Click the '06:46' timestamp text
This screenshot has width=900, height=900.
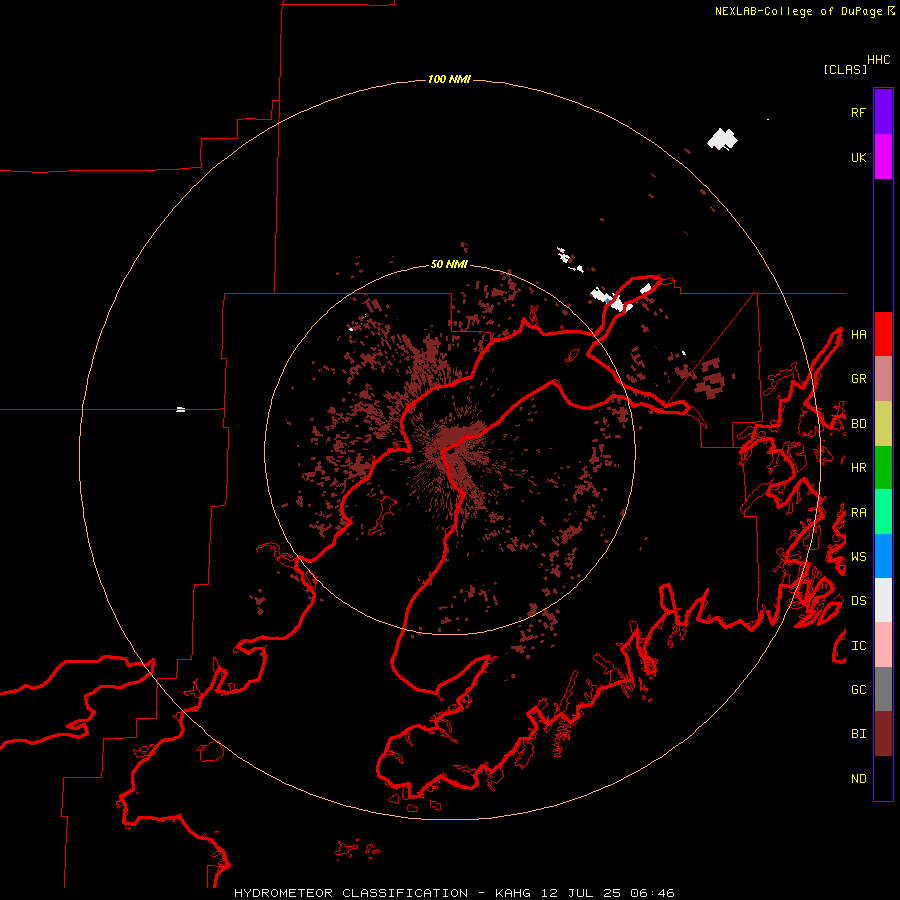652,893
